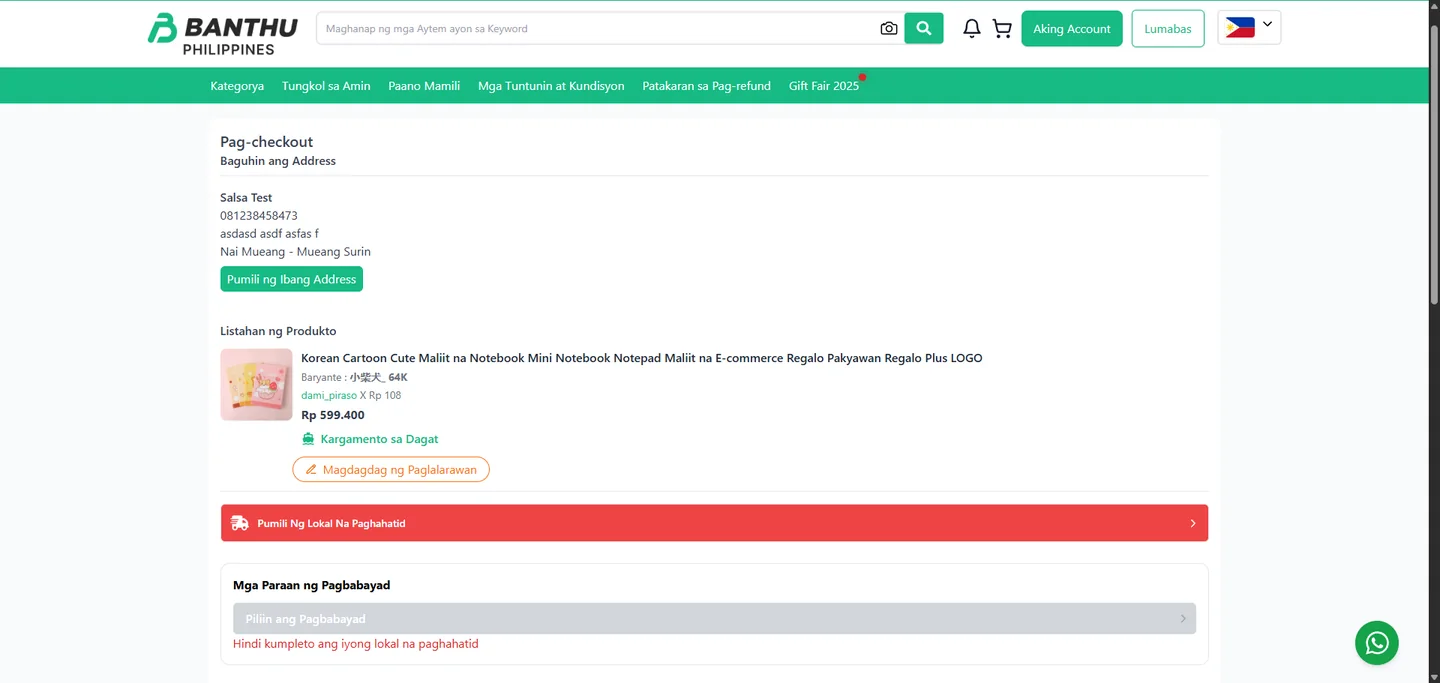Click the Pag-checkout heading
The width and height of the screenshot is (1440, 683).
click(x=266, y=142)
